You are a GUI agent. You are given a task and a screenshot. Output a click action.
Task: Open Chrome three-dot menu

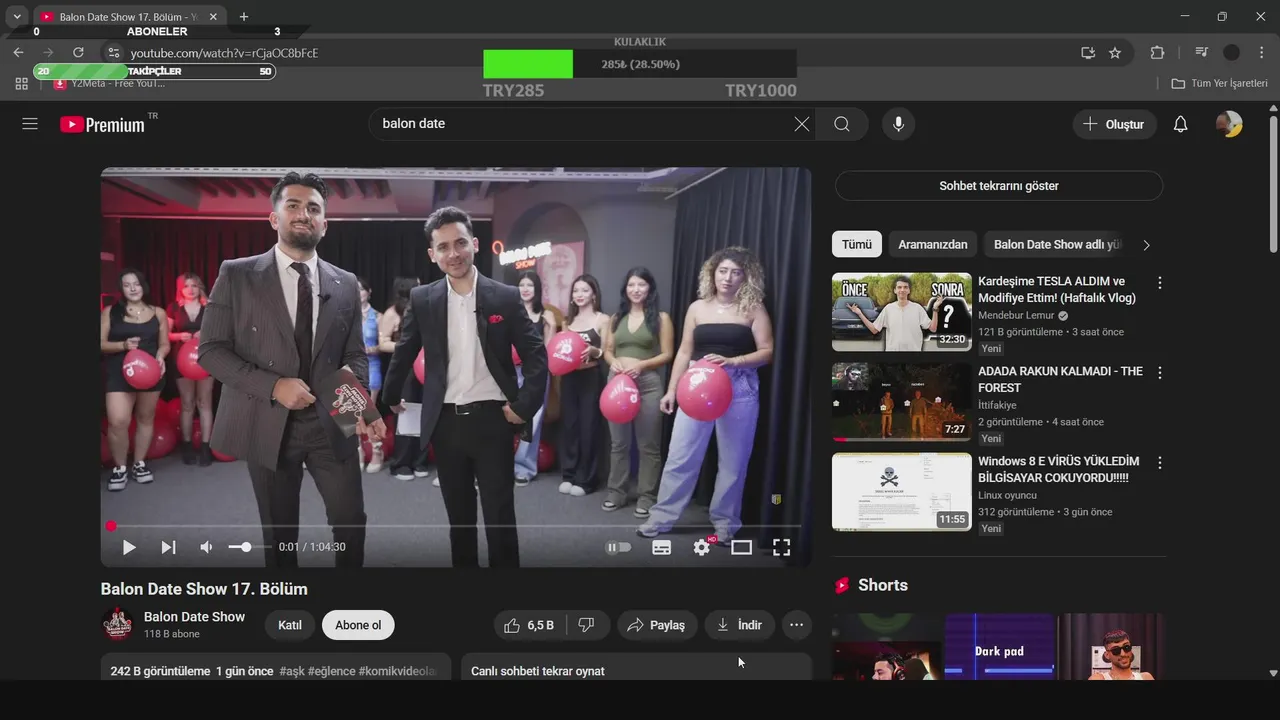[1260, 53]
